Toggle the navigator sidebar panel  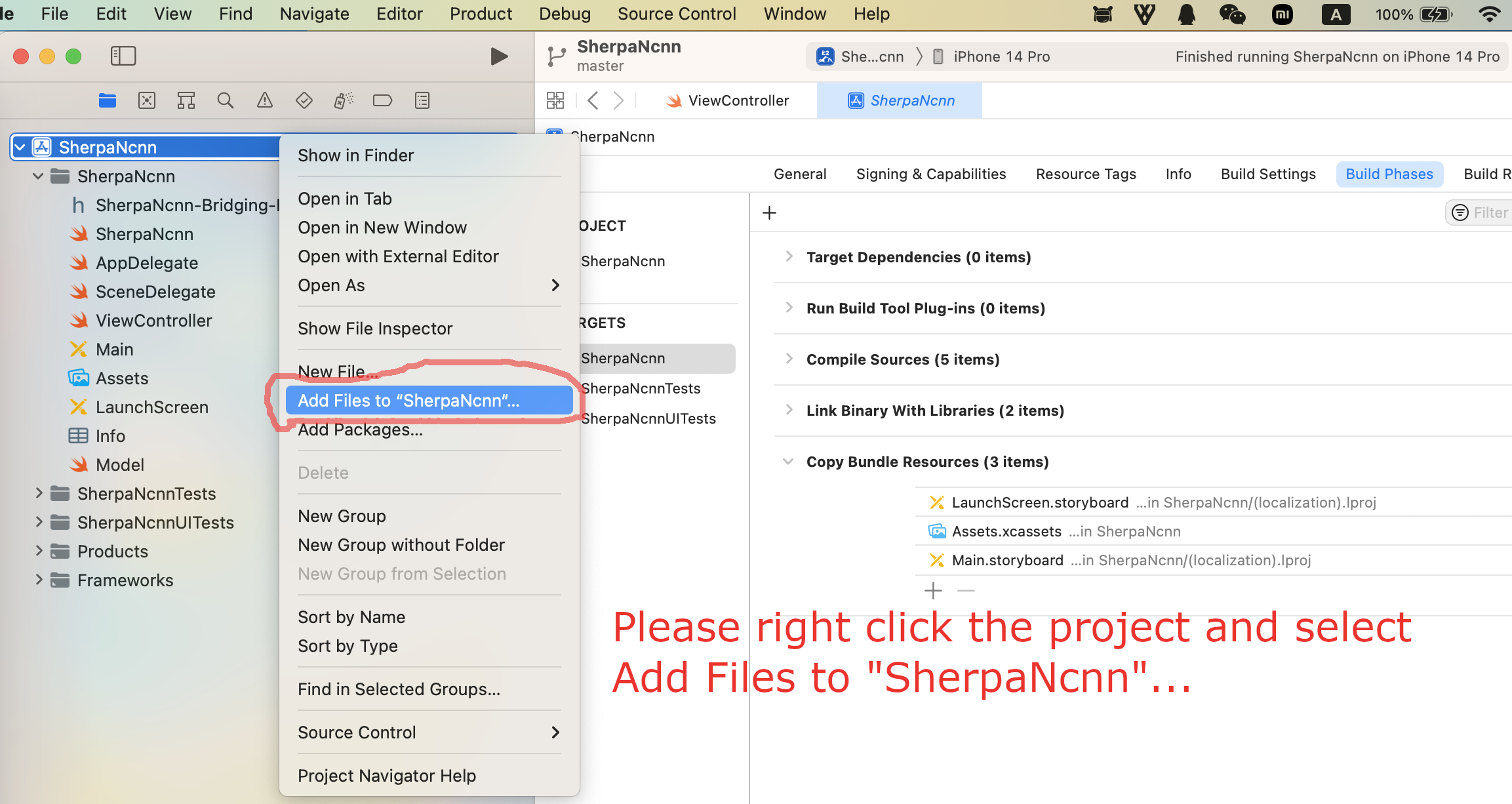click(x=123, y=56)
